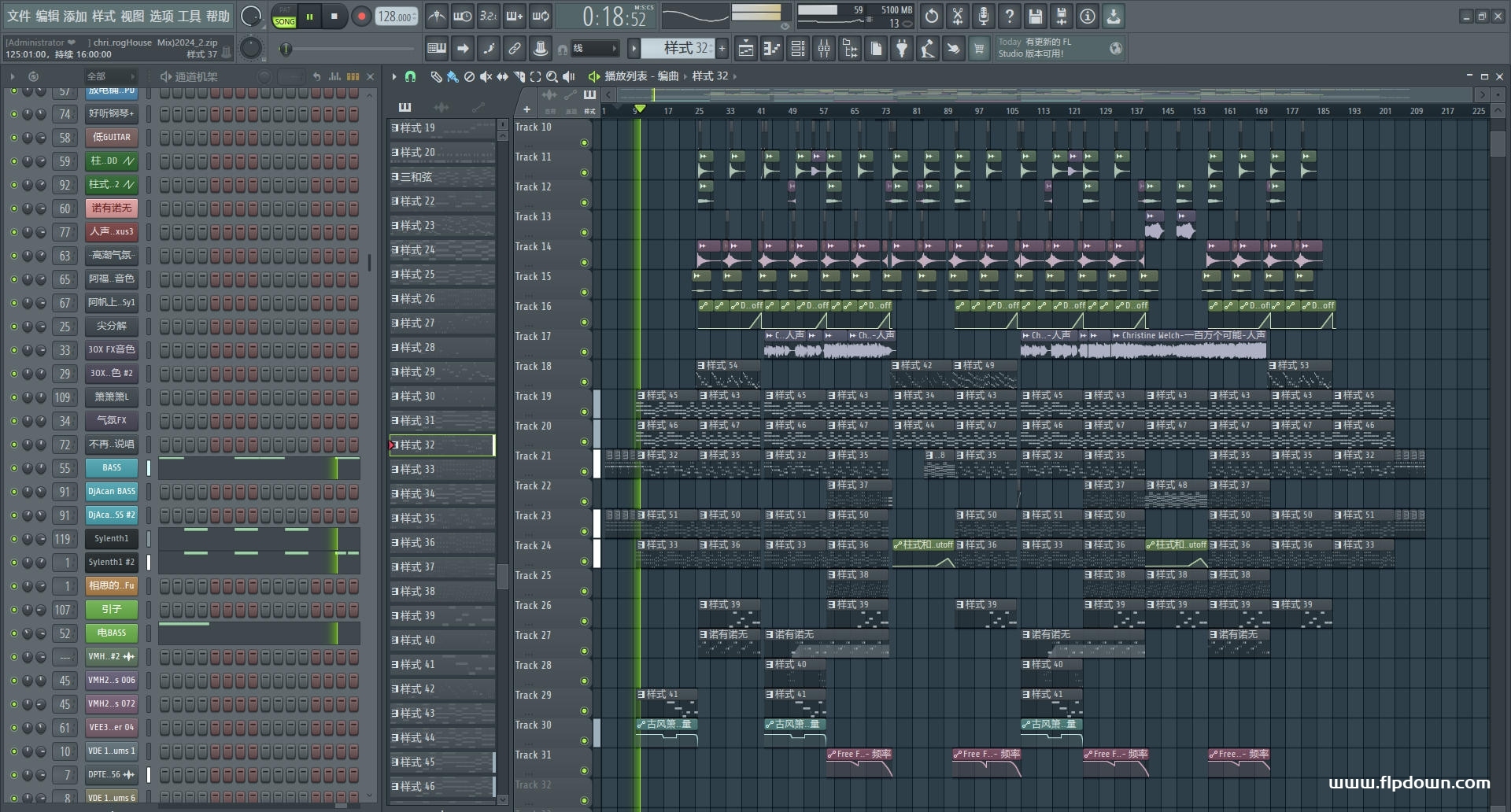The image size is (1511, 812).
Task: Open the 工具 menu
Action: click(189, 16)
